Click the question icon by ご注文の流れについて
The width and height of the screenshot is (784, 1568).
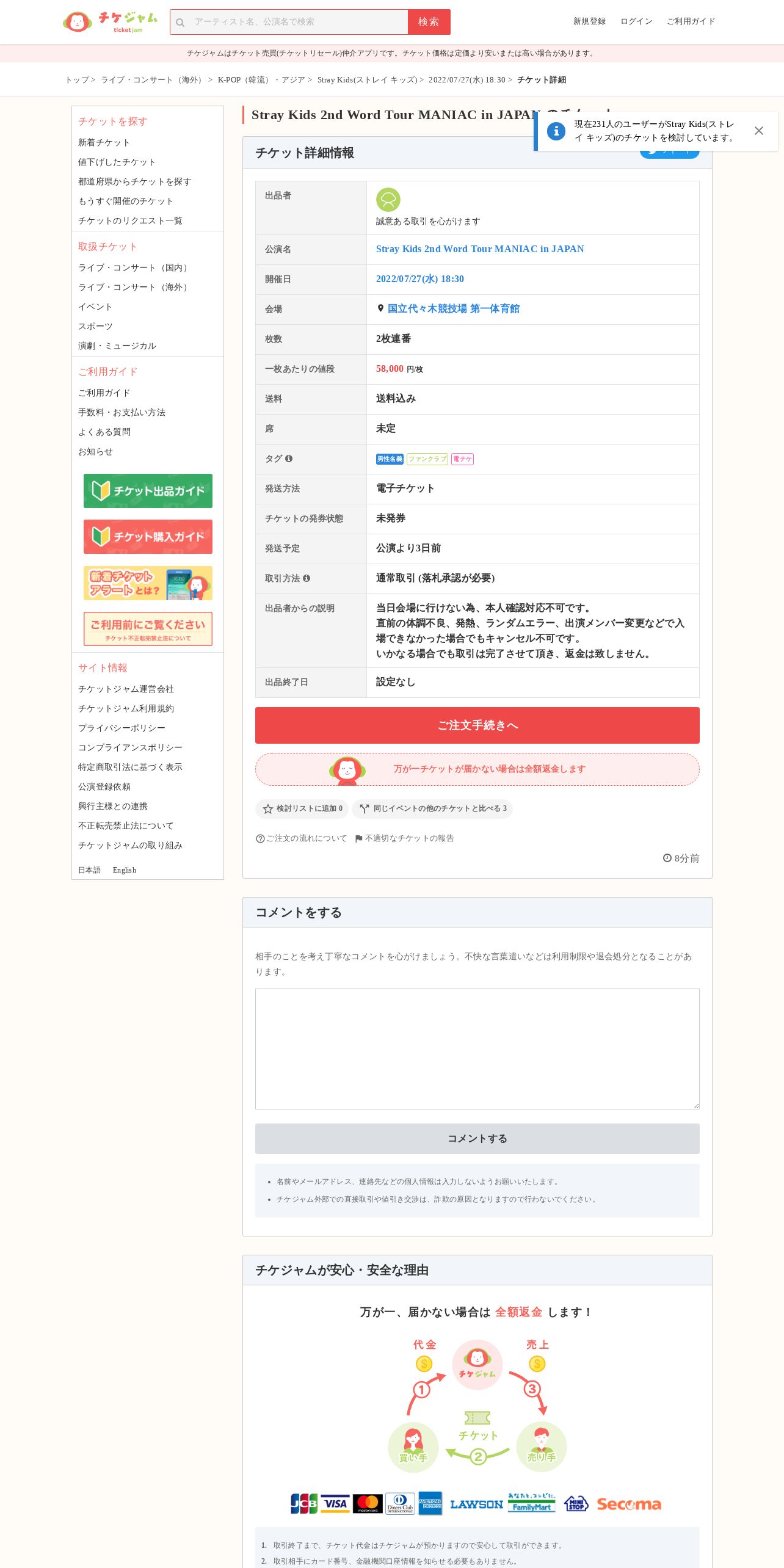(x=260, y=838)
